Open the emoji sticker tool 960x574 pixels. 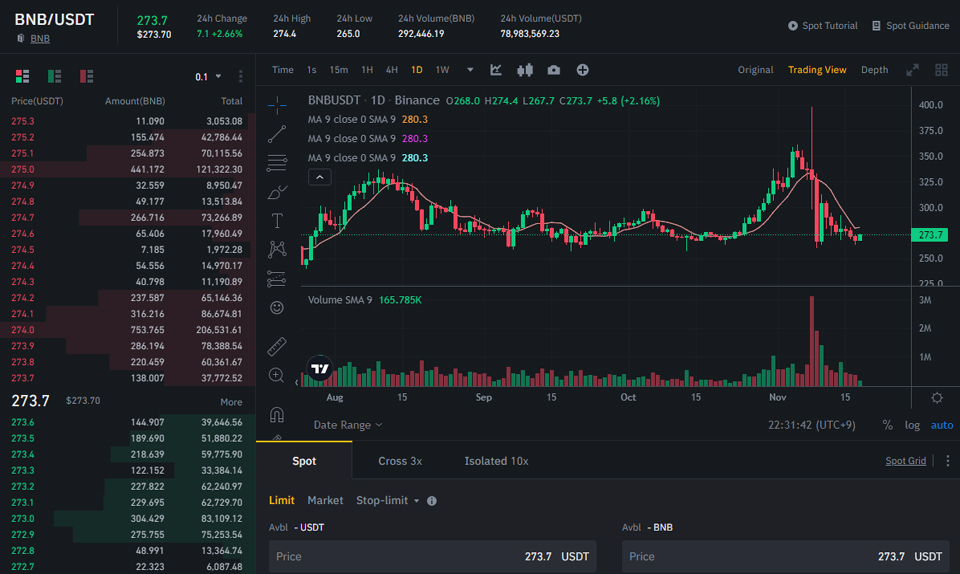click(x=277, y=307)
